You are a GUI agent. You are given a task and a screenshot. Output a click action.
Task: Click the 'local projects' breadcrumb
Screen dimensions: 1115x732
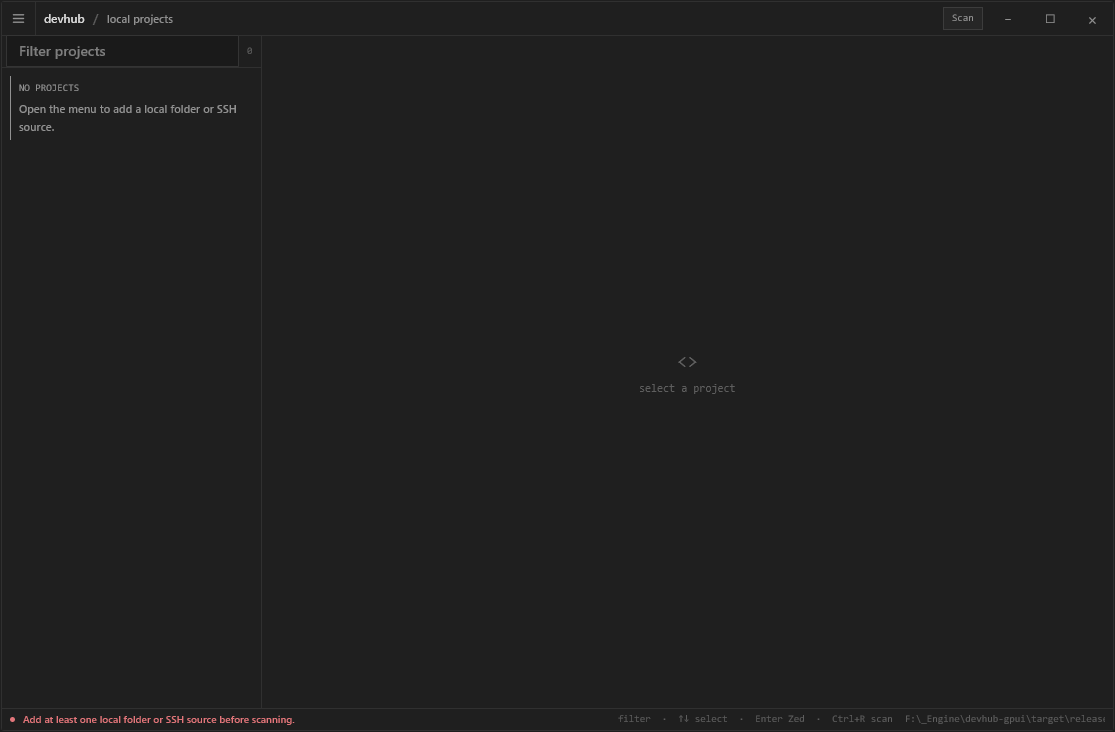coord(139,19)
